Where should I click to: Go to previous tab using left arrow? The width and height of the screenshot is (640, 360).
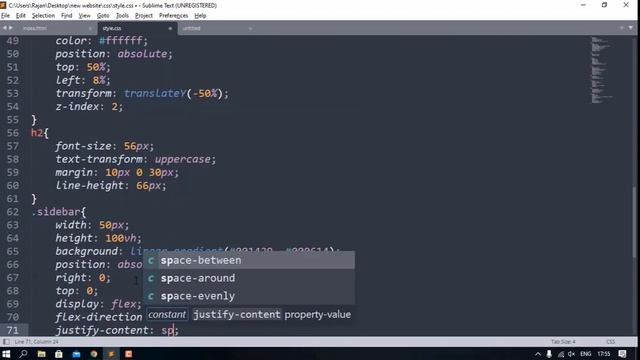pyautogui.click(x=4, y=28)
